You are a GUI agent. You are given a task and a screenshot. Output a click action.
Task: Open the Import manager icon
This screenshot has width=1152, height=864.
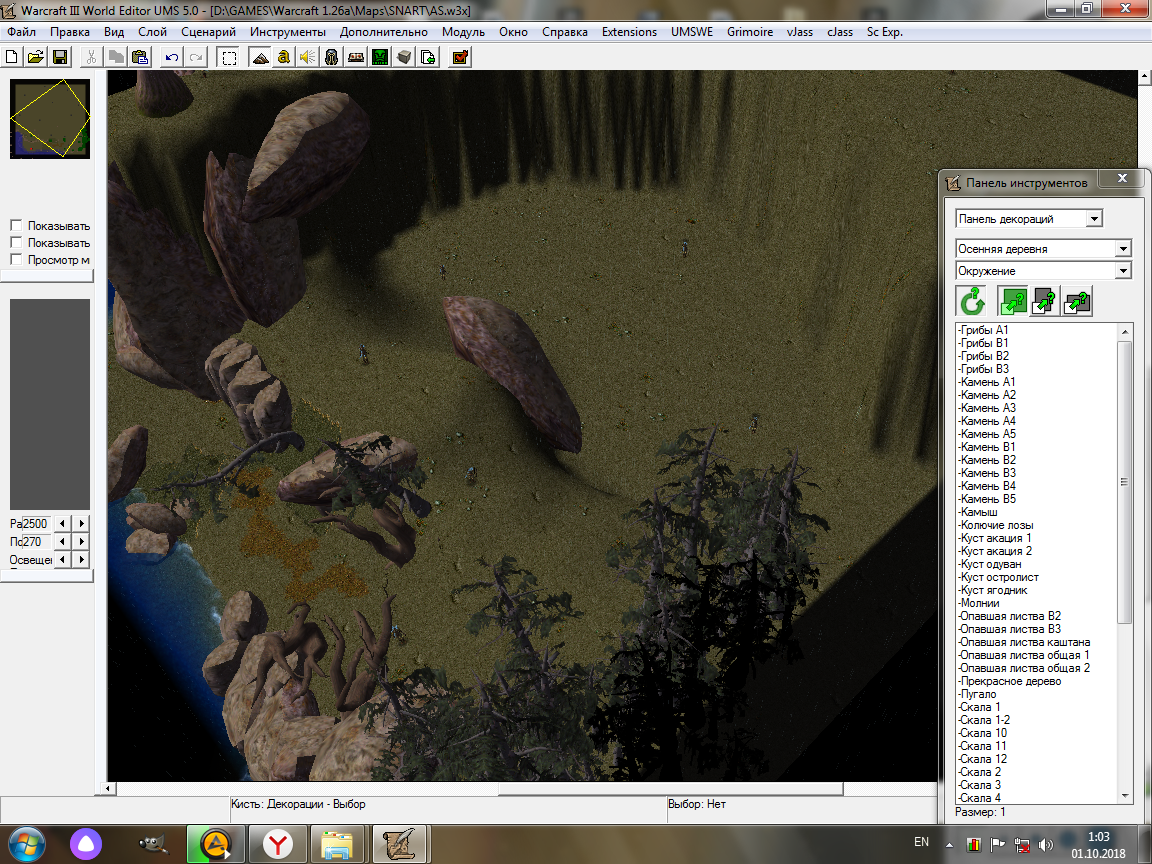pyautogui.click(x=428, y=57)
